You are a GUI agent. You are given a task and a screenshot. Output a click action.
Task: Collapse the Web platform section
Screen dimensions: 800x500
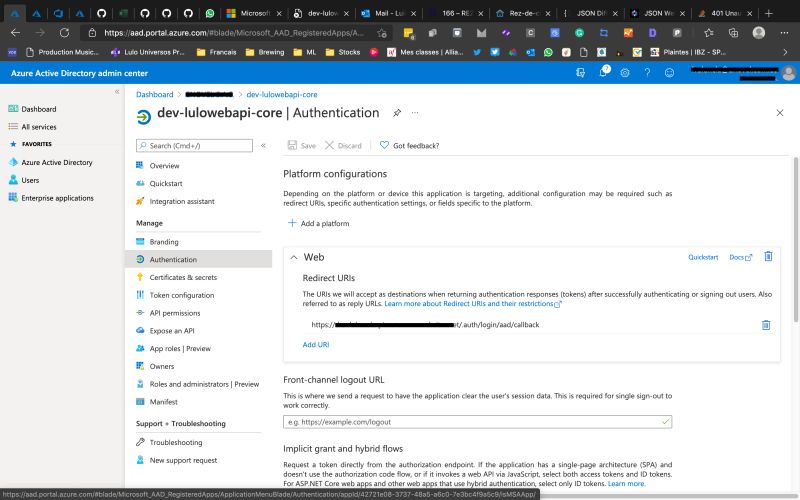pyautogui.click(x=294, y=257)
